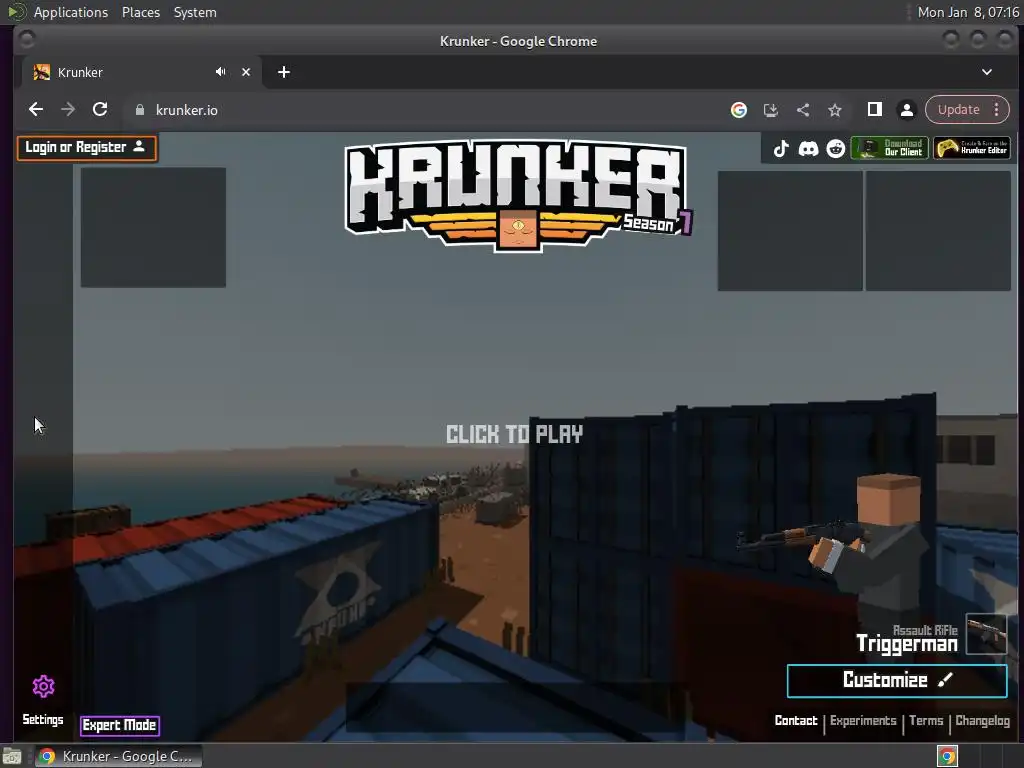Open Chrome profile avatar
Viewport: 1024px width, 768px height.
click(906, 110)
